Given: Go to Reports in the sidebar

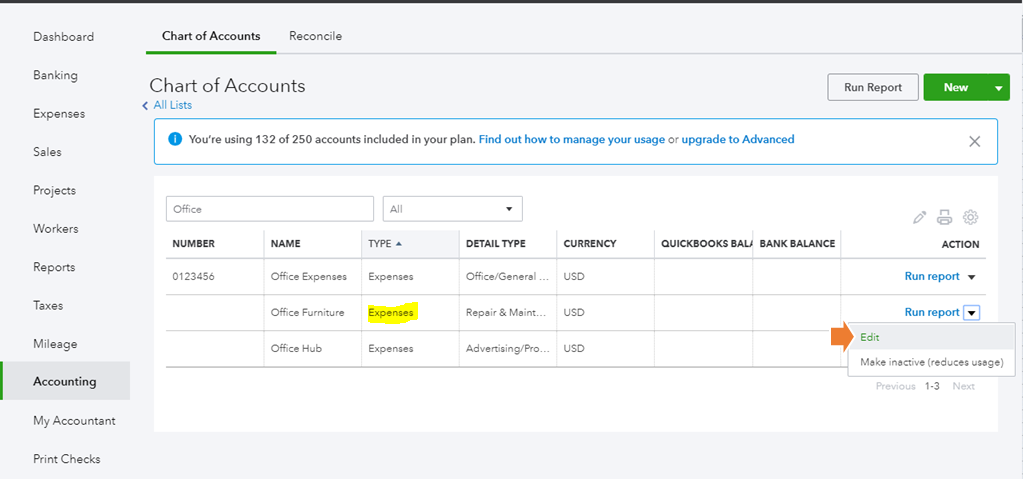Looking at the screenshot, I should tap(54, 268).
